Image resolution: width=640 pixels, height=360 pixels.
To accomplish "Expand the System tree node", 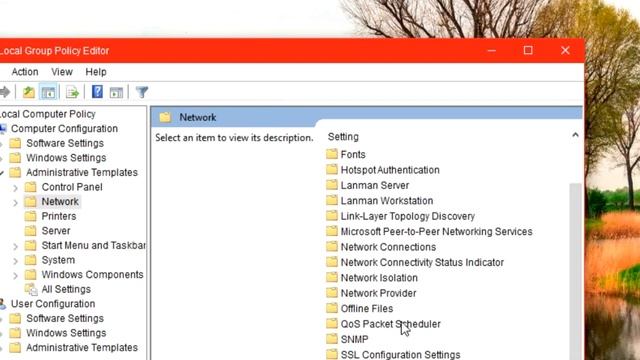I will [x=16, y=261].
